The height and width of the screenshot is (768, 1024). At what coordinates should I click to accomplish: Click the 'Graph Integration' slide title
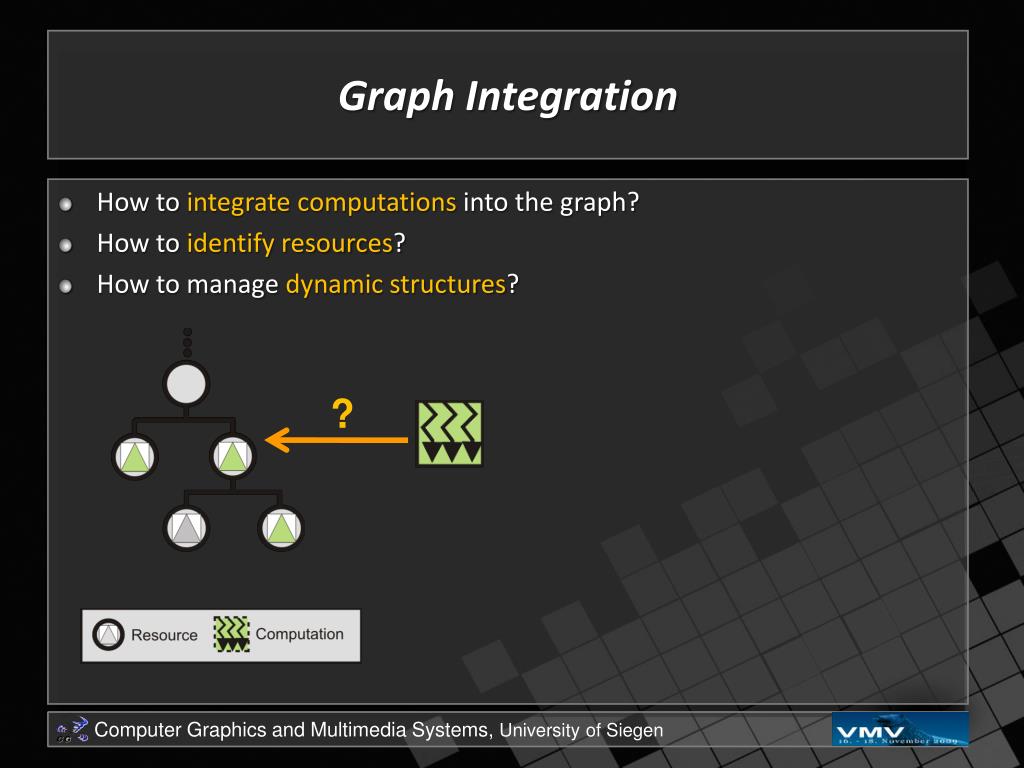[507, 97]
